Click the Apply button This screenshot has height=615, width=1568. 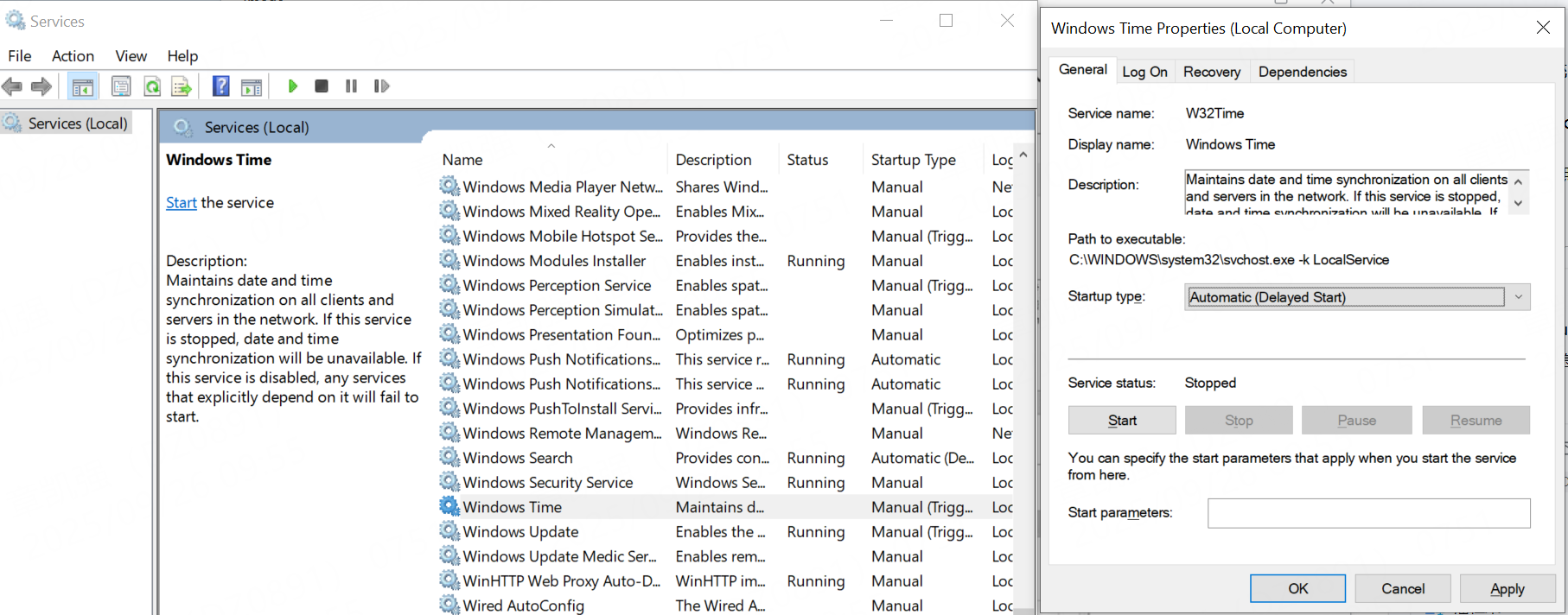pos(1507,588)
